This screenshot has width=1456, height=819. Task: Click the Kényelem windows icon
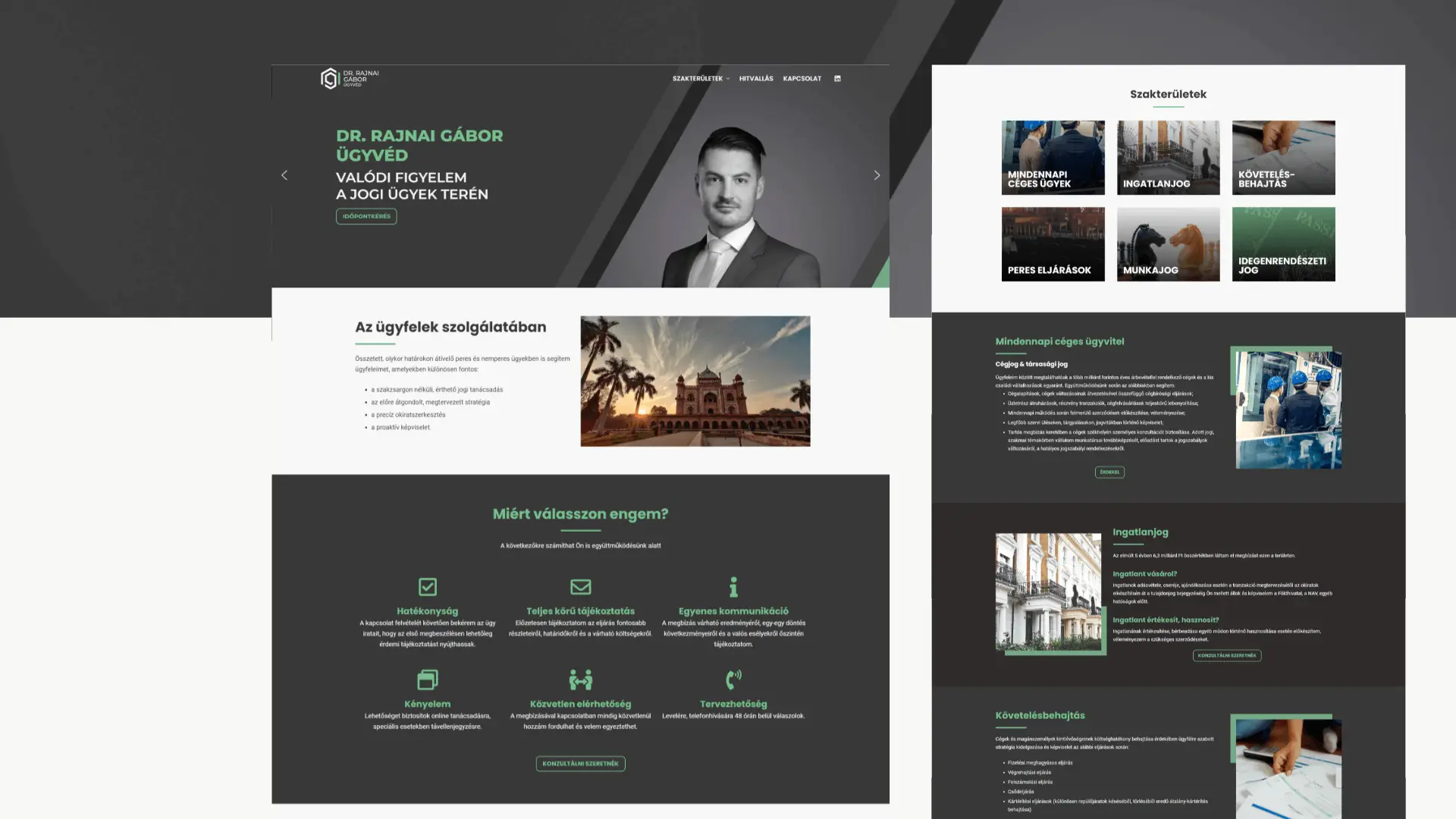click(x=428, y=679)
